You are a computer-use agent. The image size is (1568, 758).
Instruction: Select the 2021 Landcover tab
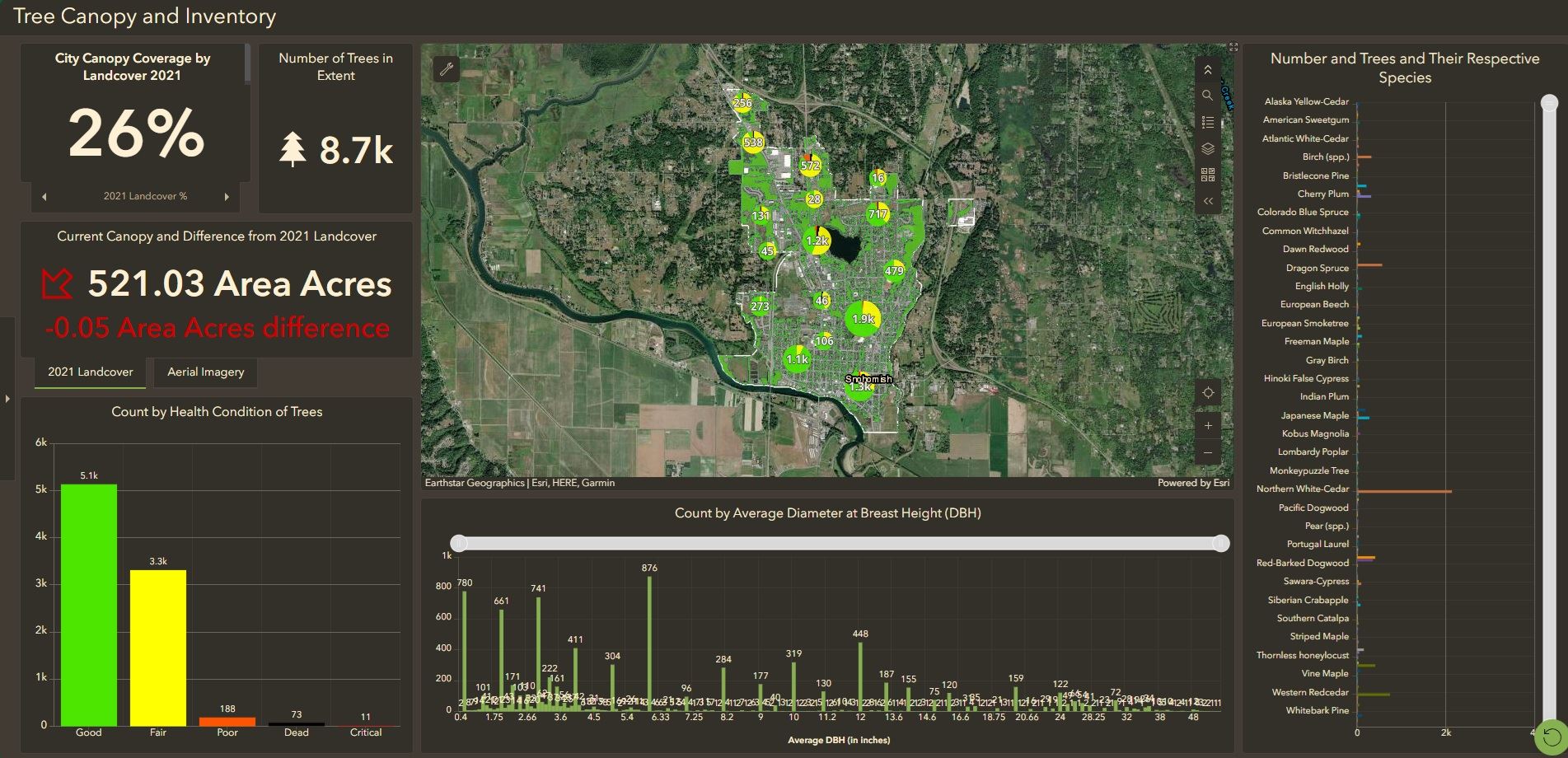pyautogui.click(x=89, y=372)
